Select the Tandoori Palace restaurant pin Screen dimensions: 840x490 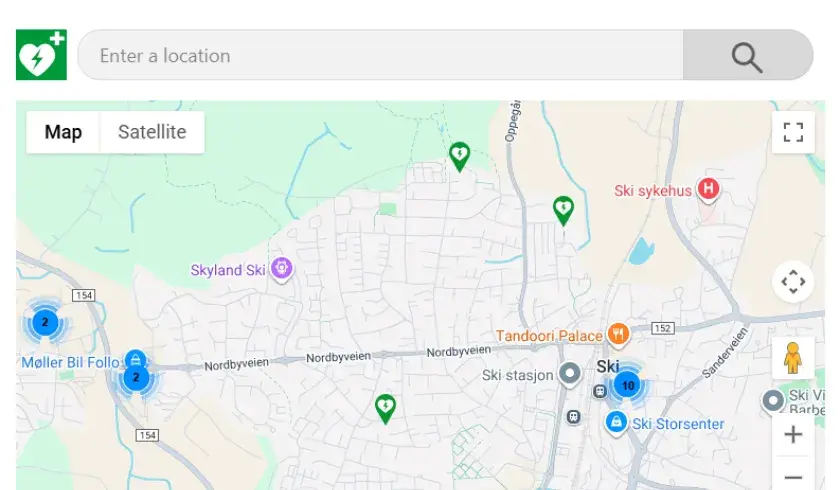(619, 335)
